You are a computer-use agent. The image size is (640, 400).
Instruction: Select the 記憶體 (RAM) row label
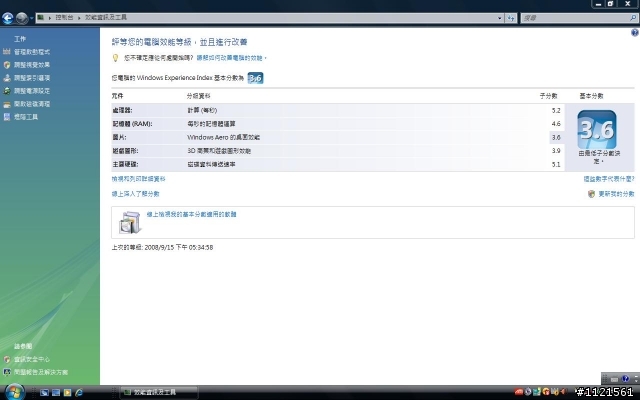click(132, 124)
